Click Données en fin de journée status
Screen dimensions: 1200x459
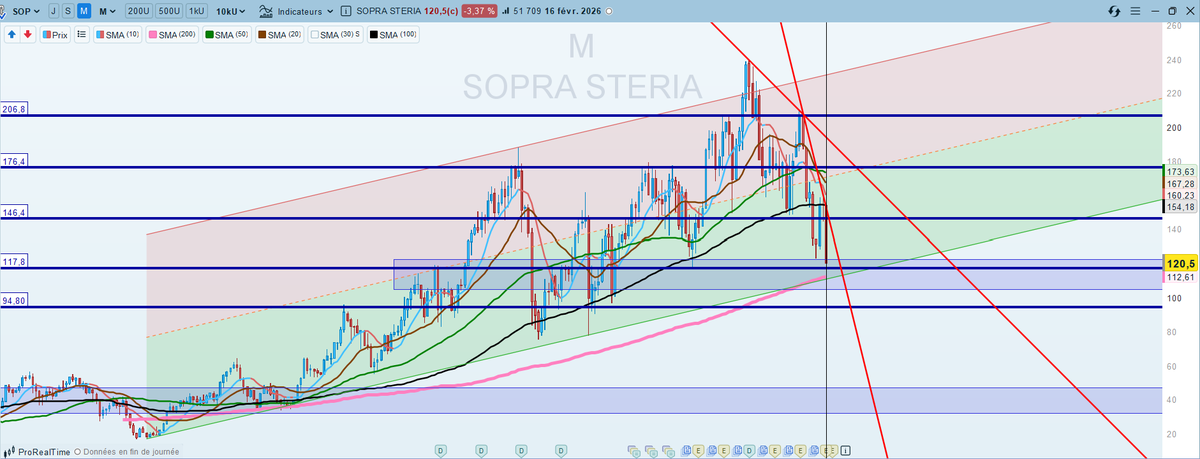127,452
